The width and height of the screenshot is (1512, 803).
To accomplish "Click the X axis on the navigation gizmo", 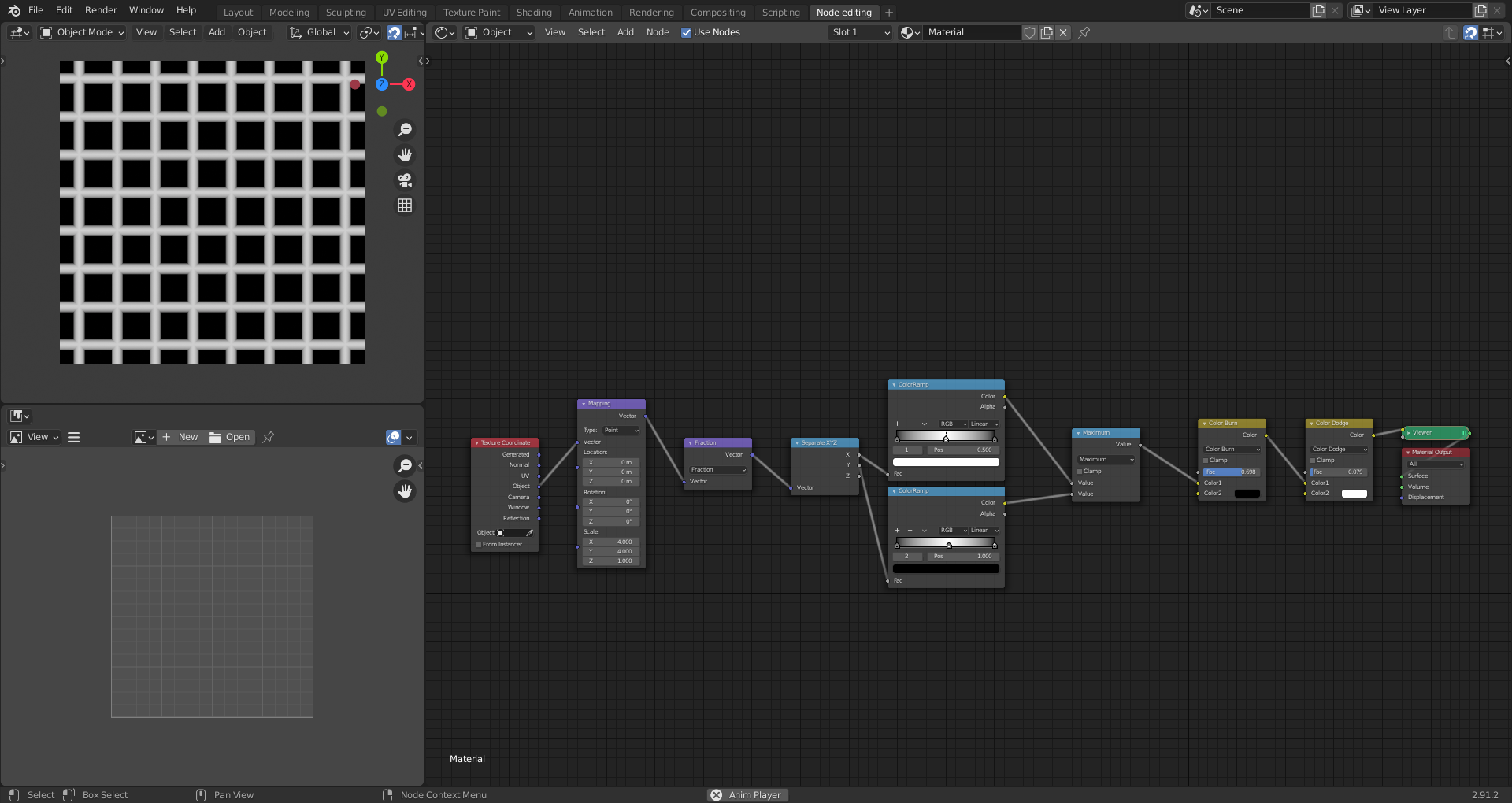I will pyautogui.click(x=409, y=84).
